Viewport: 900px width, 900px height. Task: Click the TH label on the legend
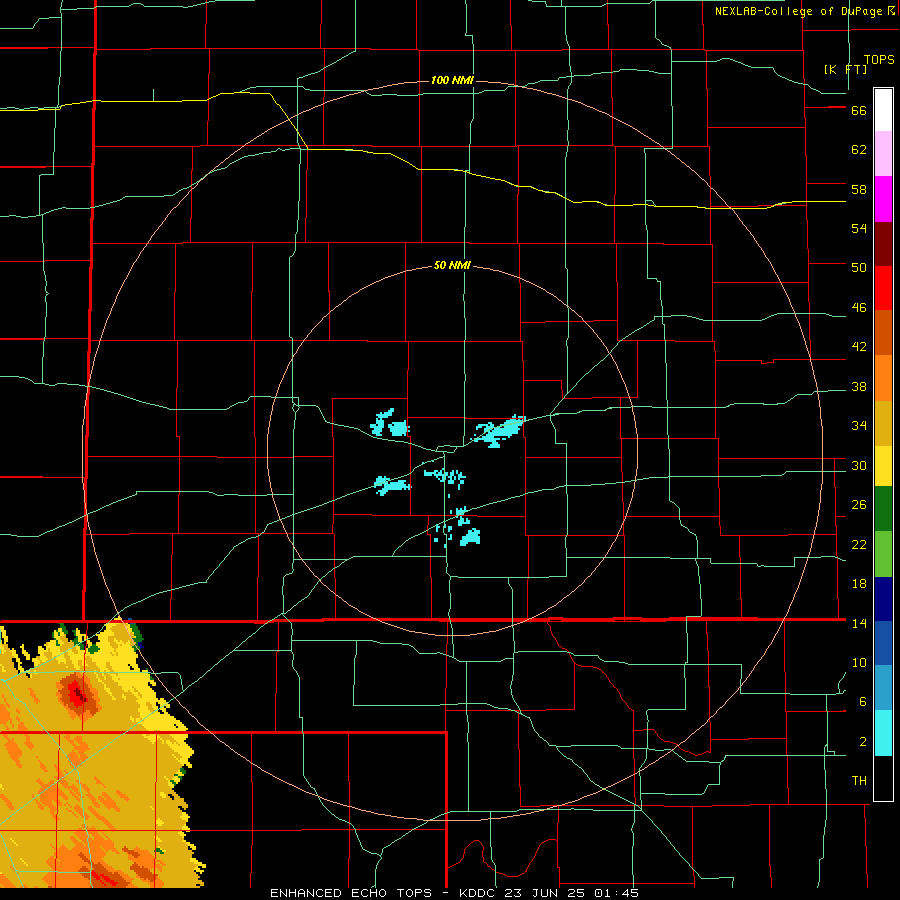pos(859,781)
